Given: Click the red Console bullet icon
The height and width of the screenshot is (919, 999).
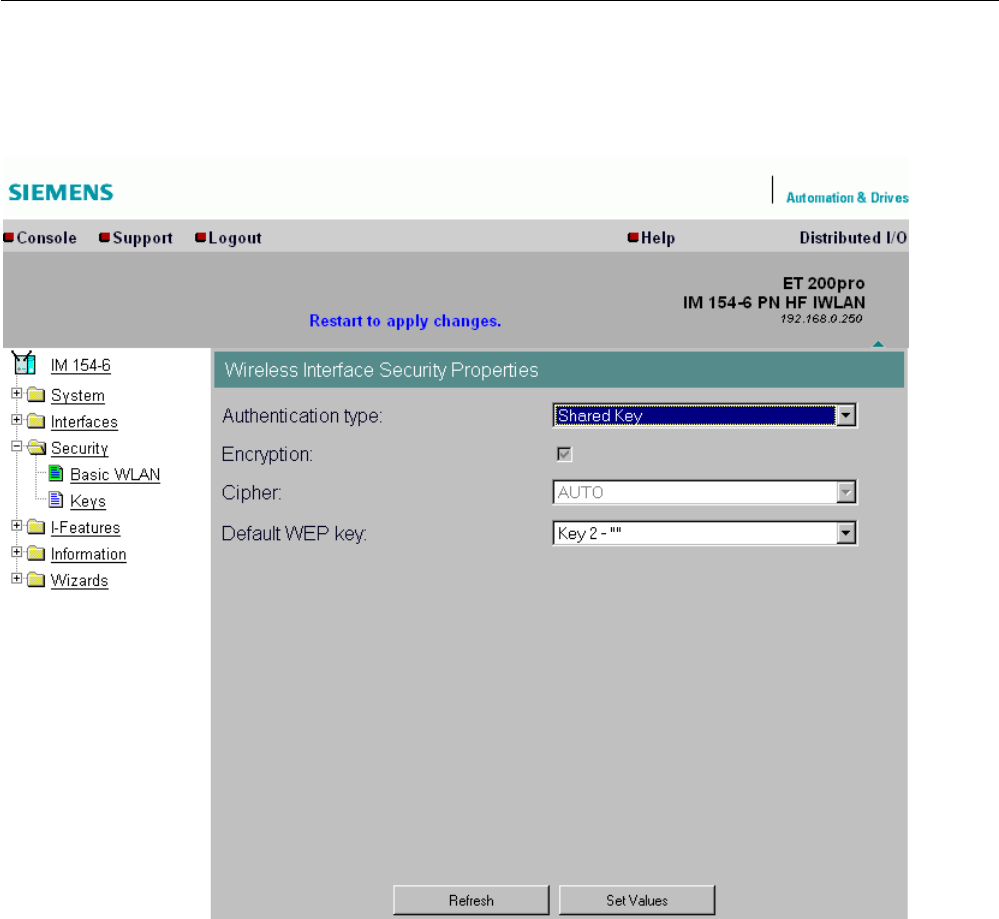Looking at the screenshot, I should [x=9, y=238].
